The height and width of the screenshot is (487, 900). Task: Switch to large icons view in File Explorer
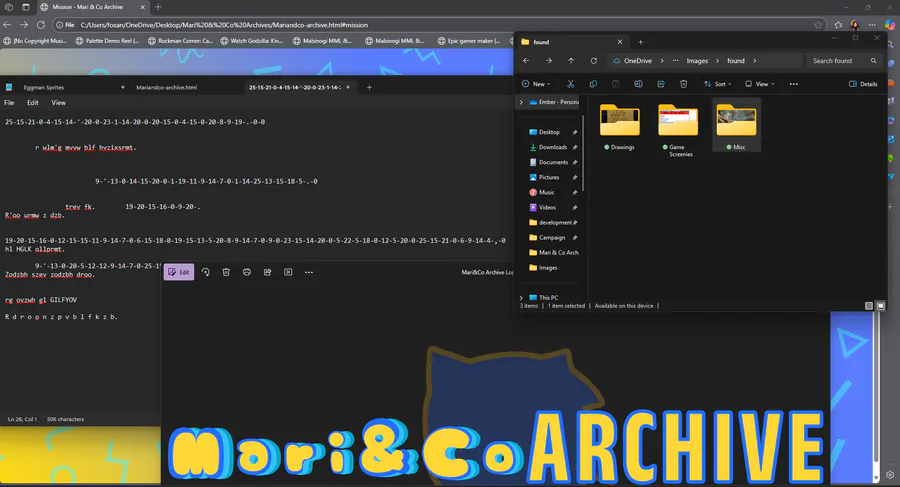[x=880, y=306]
